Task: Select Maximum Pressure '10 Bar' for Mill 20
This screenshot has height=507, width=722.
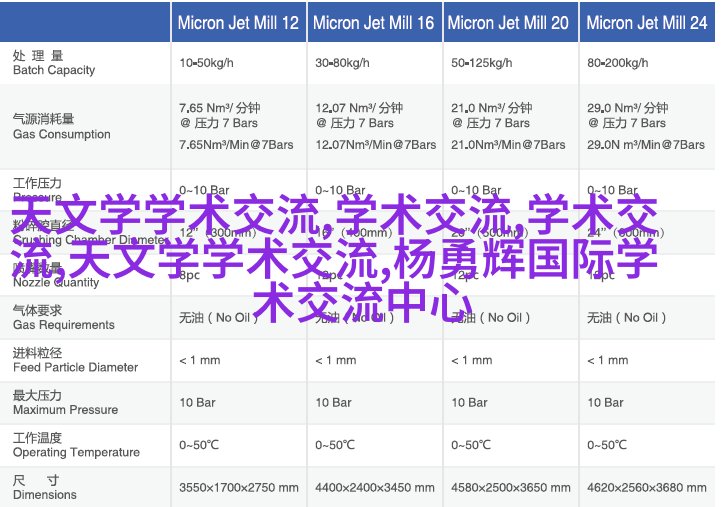Action: [469, 402]
